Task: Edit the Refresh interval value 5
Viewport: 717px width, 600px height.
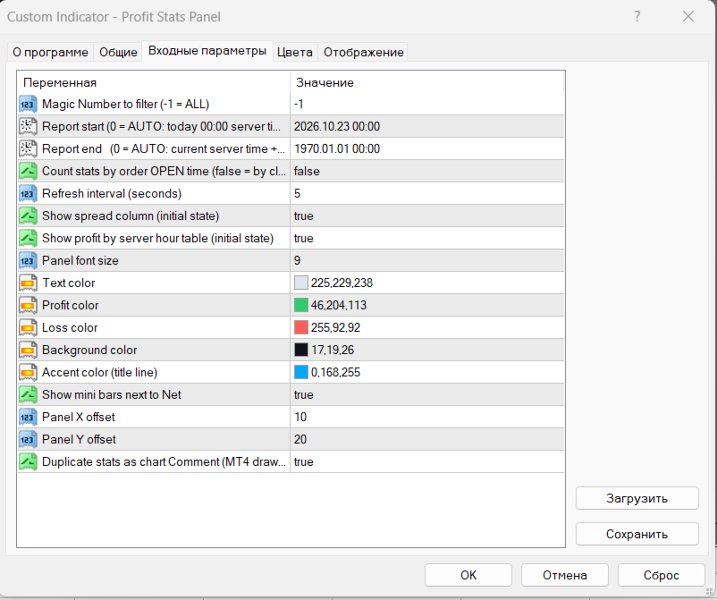Action: coord(297,194)
